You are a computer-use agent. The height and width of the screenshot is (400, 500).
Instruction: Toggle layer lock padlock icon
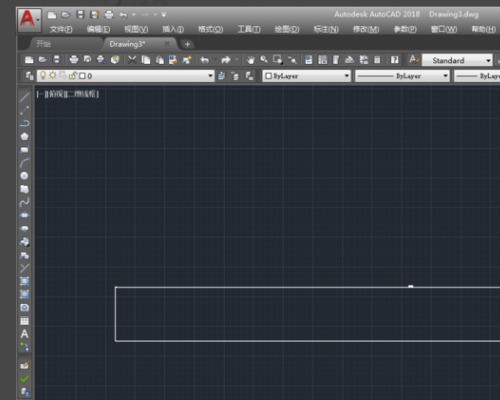click(x=72, y=76)
